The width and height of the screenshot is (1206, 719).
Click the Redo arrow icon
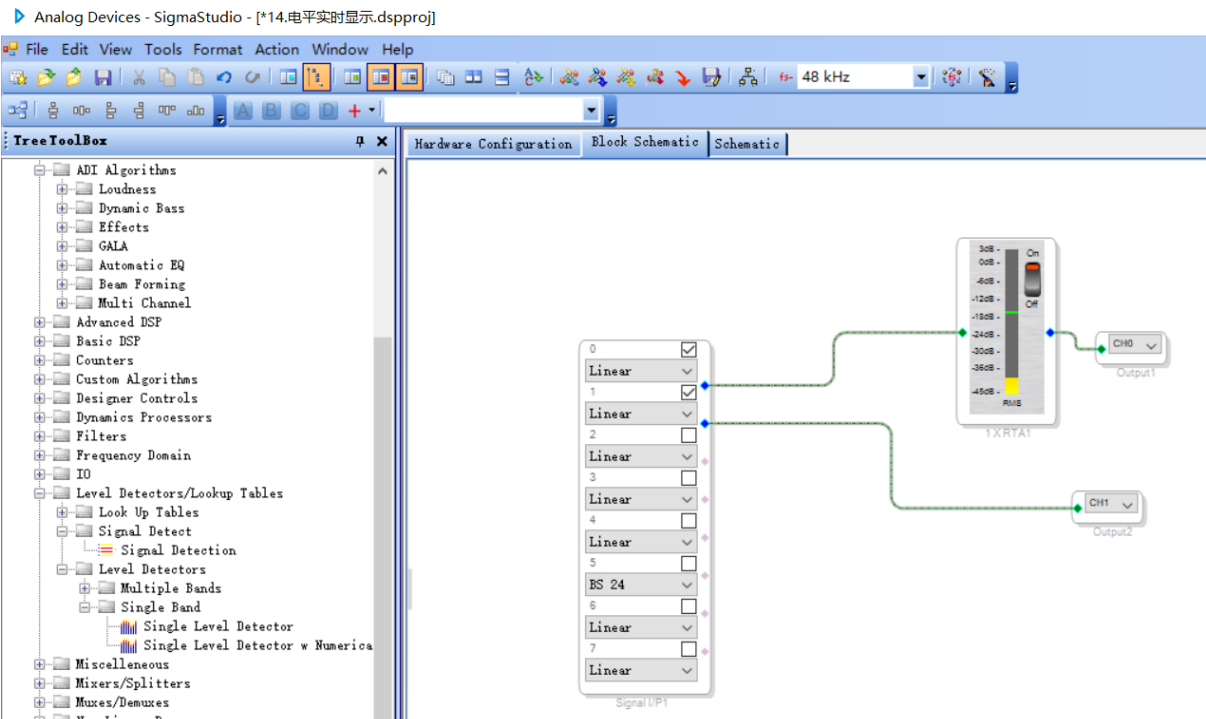pyautogui.click(x=252, y=77)
